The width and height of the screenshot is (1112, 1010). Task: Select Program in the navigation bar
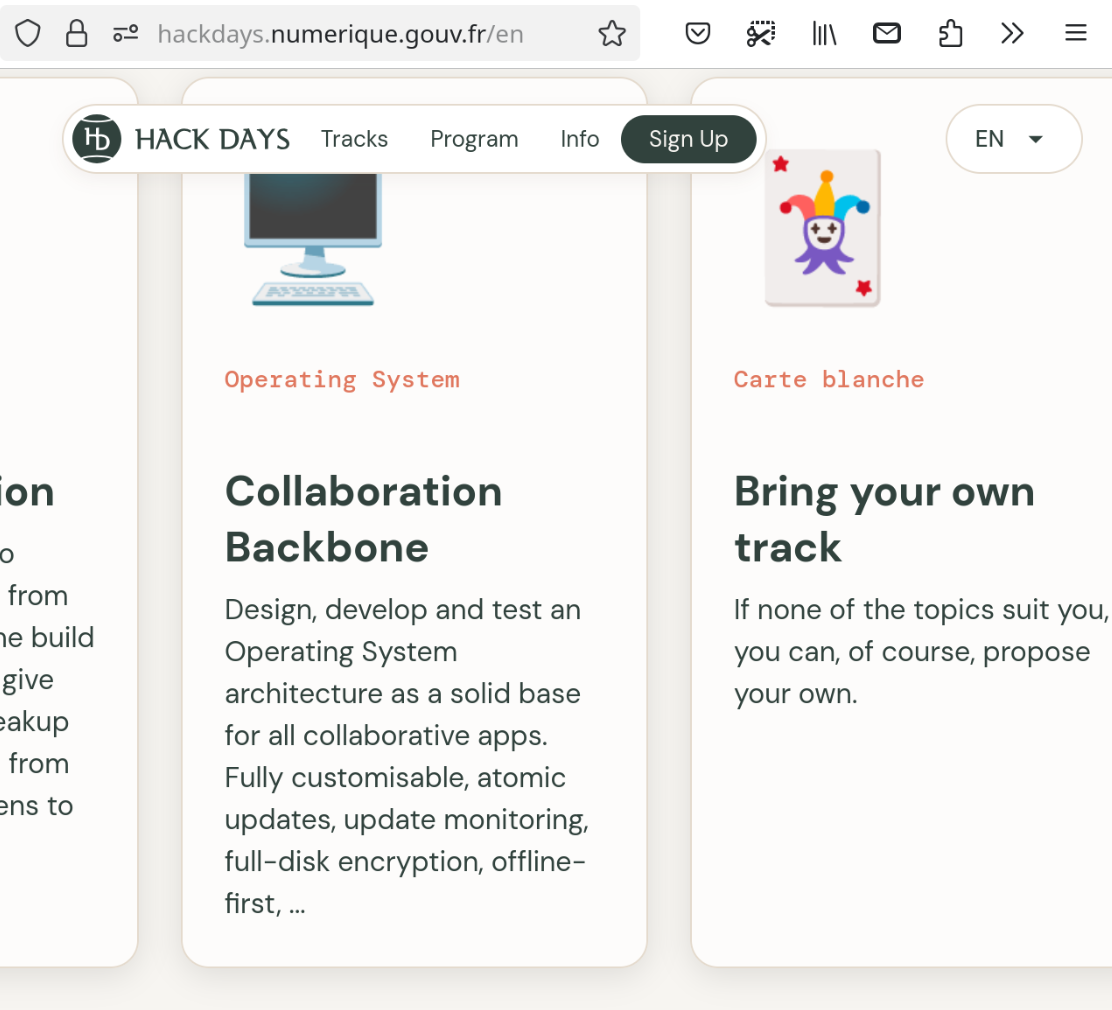point(474,139)
